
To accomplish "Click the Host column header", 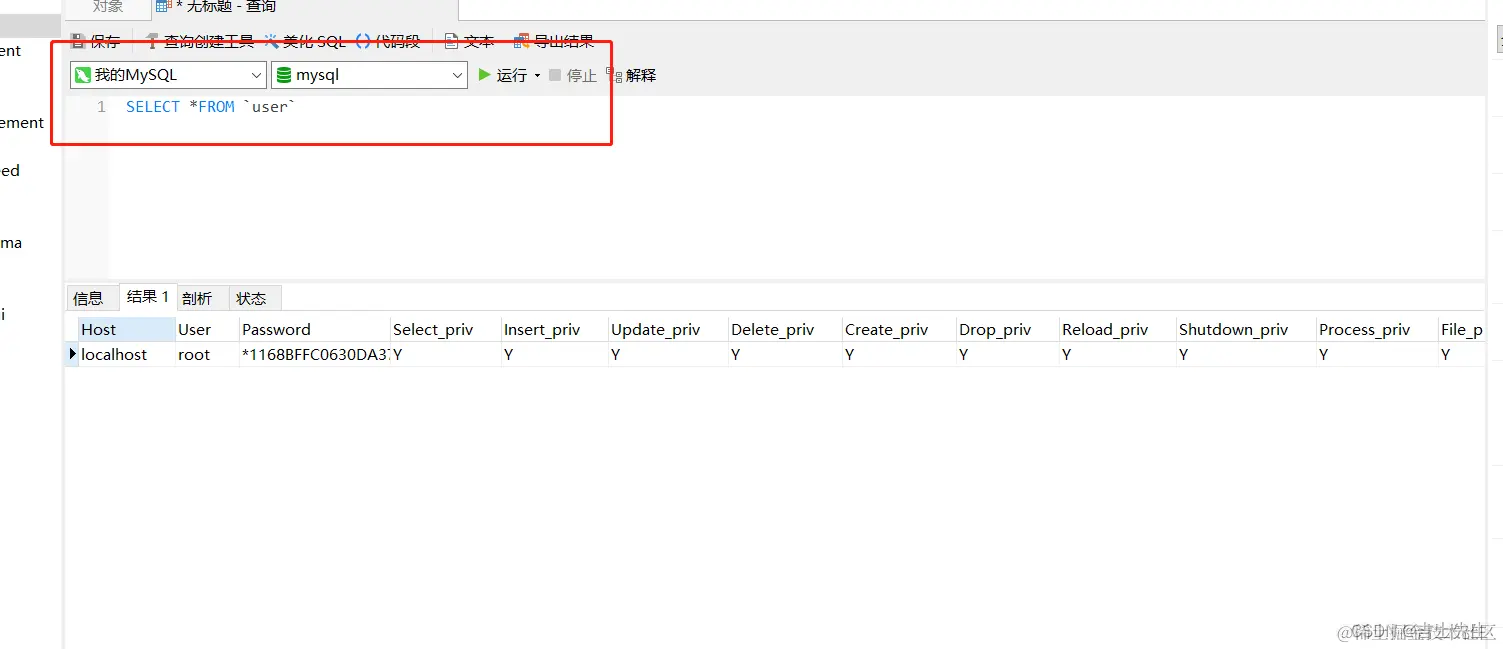I will tap(127, 329).
